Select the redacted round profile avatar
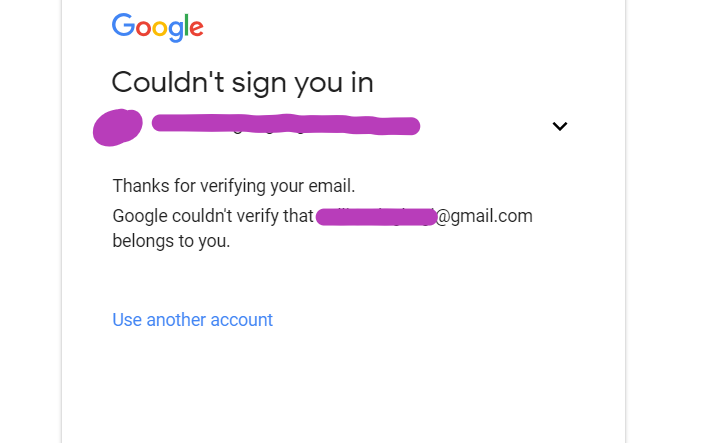The width and height of the screenshot is (717, 443). [x=118, y=127]
